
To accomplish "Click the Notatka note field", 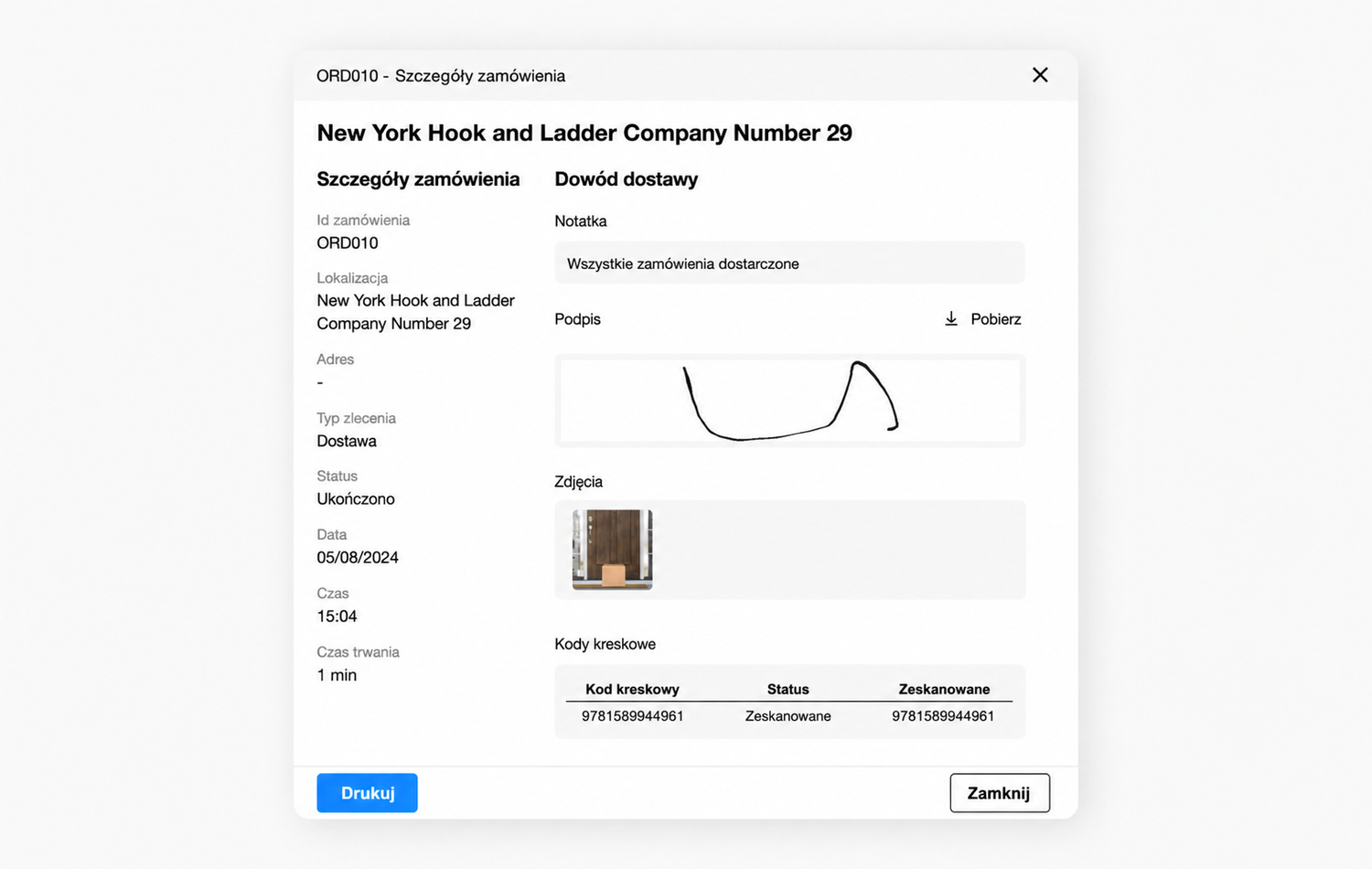I will (789, 263).
